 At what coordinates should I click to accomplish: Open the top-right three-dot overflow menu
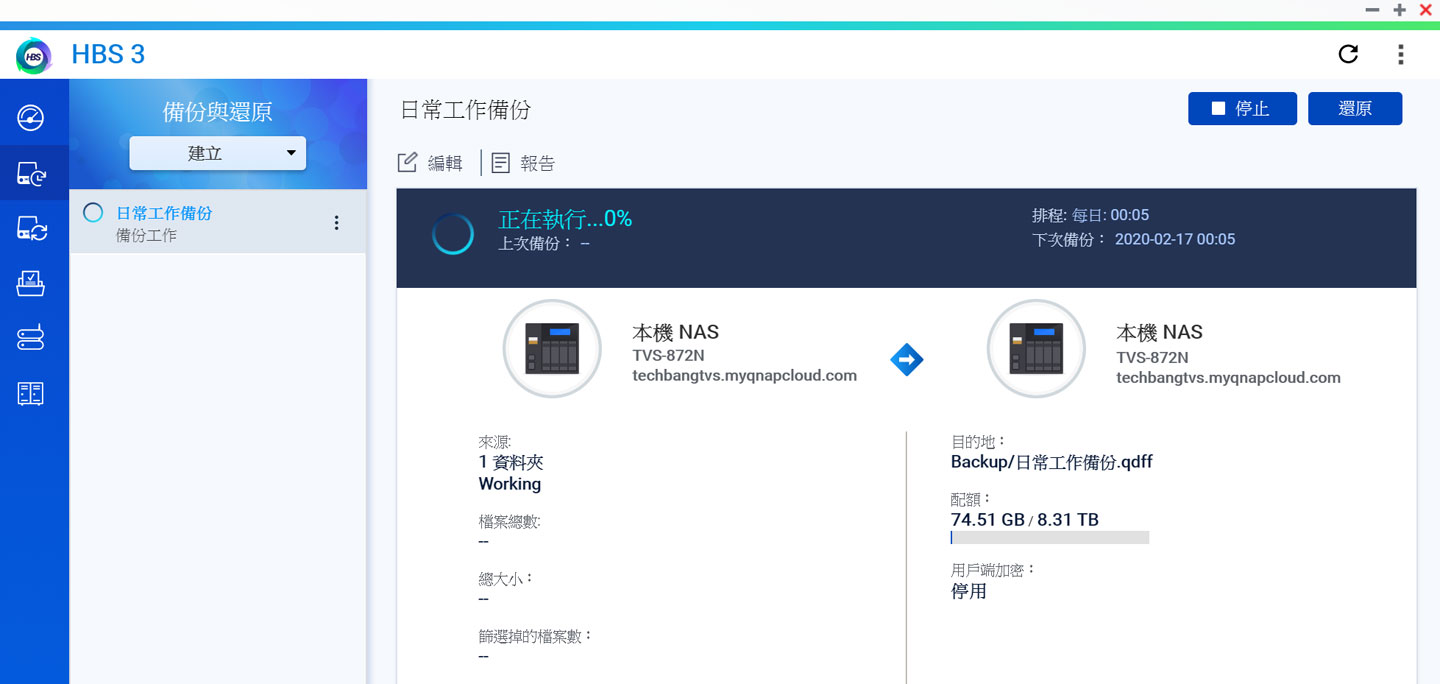1401,54
